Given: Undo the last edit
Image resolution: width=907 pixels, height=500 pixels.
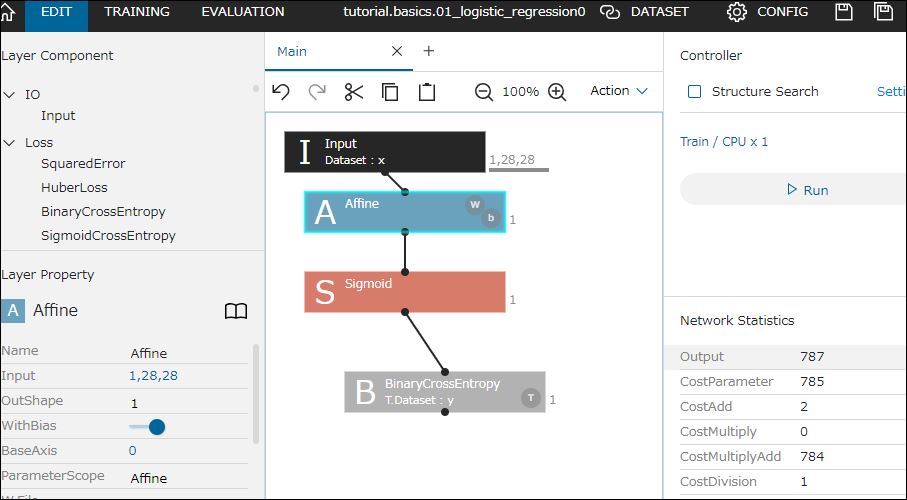Looking at the screenshot, I should 281,92.
